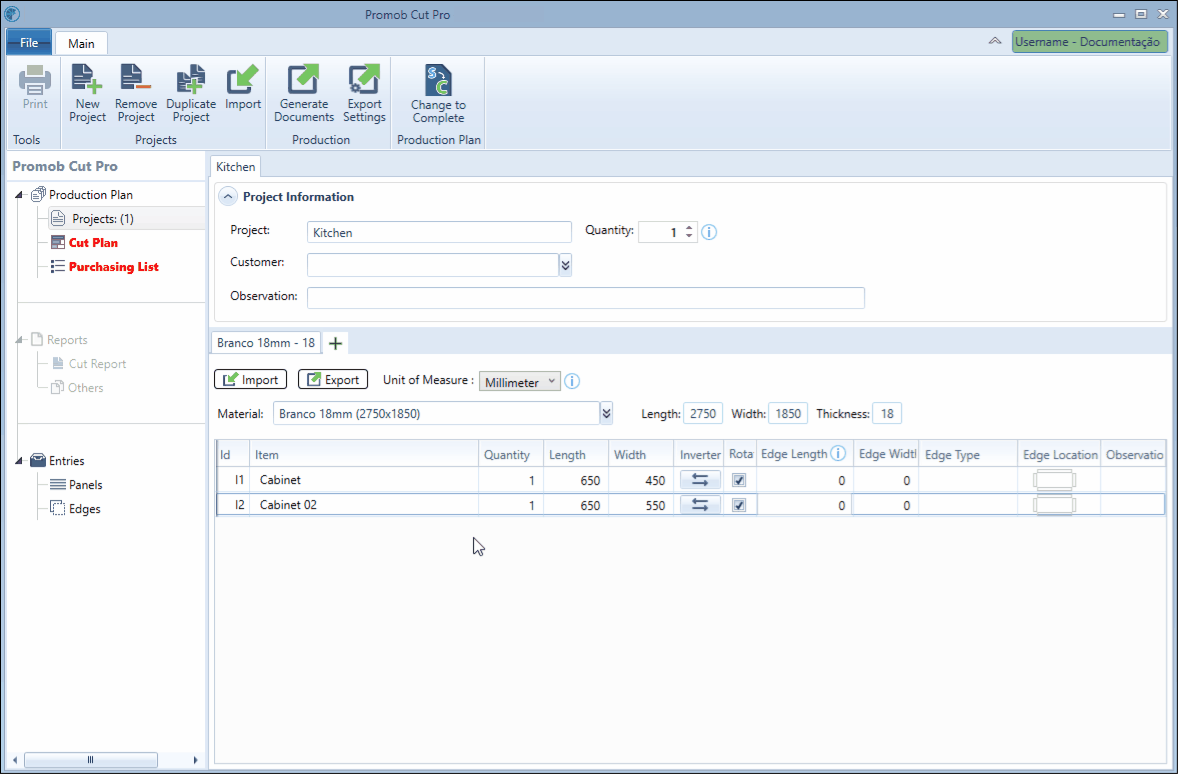Open the Customer dropdown arrow

coord(565,265)
